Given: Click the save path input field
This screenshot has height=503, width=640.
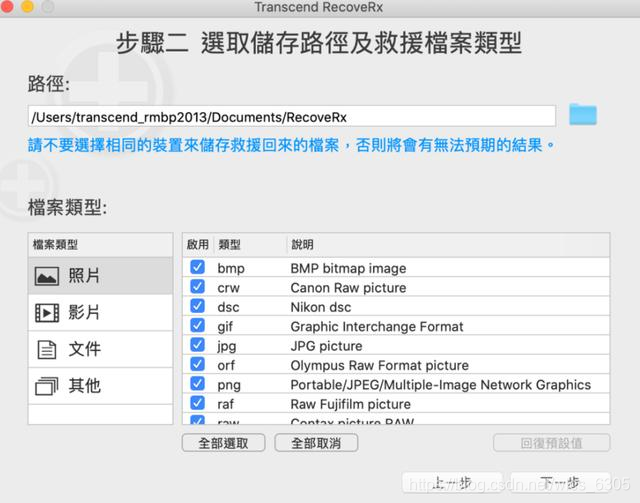Looking at the screenshot, I should pos(292,116).
